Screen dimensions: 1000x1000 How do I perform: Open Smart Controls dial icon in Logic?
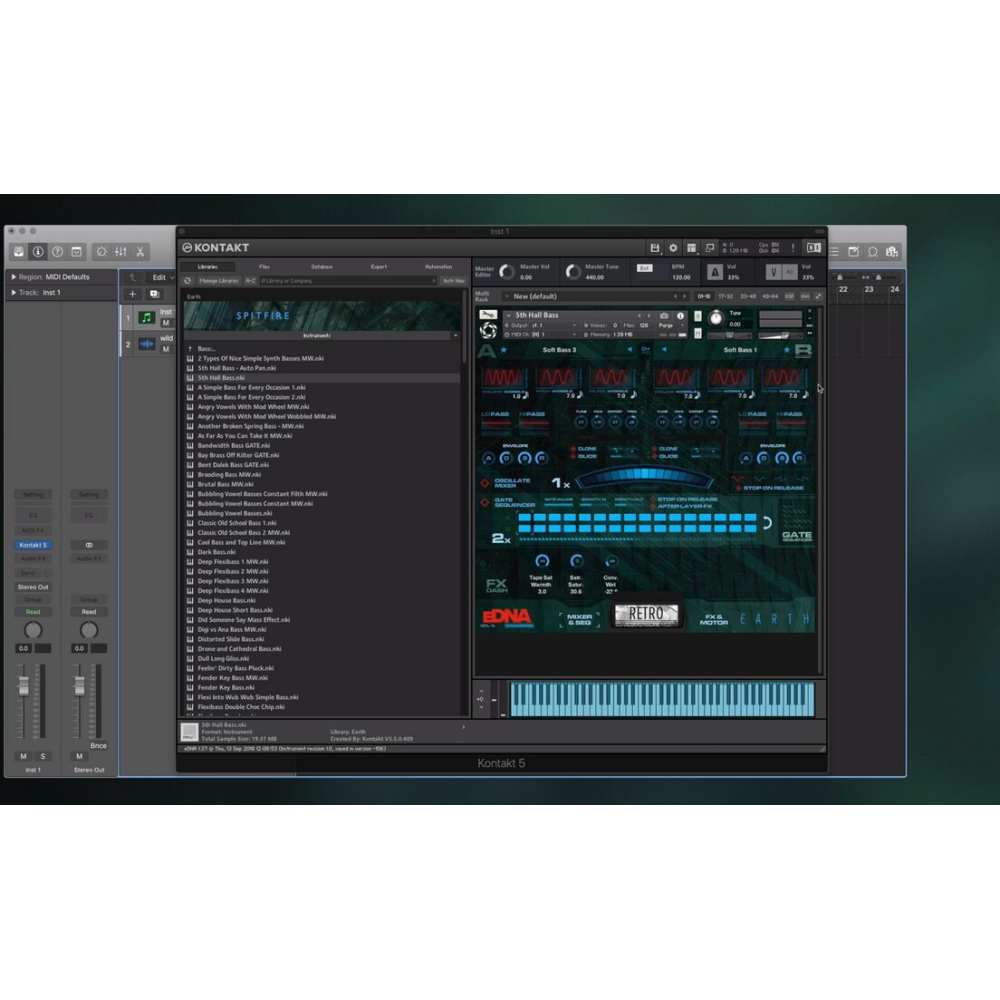pyautogui.click(x=101, y=251)
